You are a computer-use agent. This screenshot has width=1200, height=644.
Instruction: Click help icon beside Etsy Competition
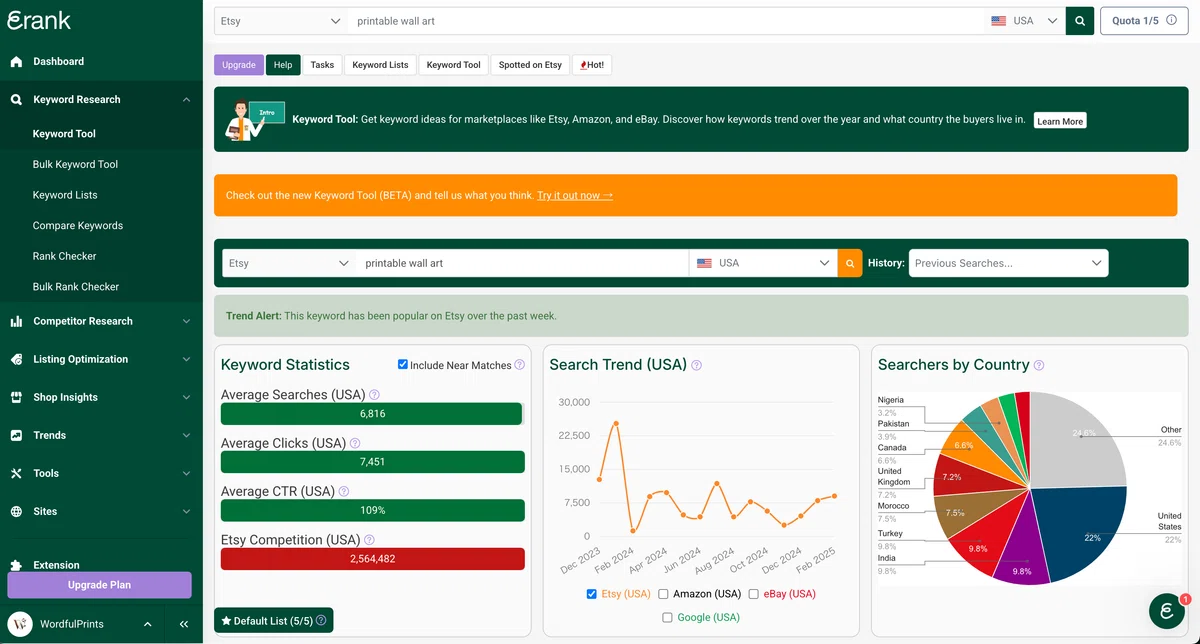tap(370, 540)
